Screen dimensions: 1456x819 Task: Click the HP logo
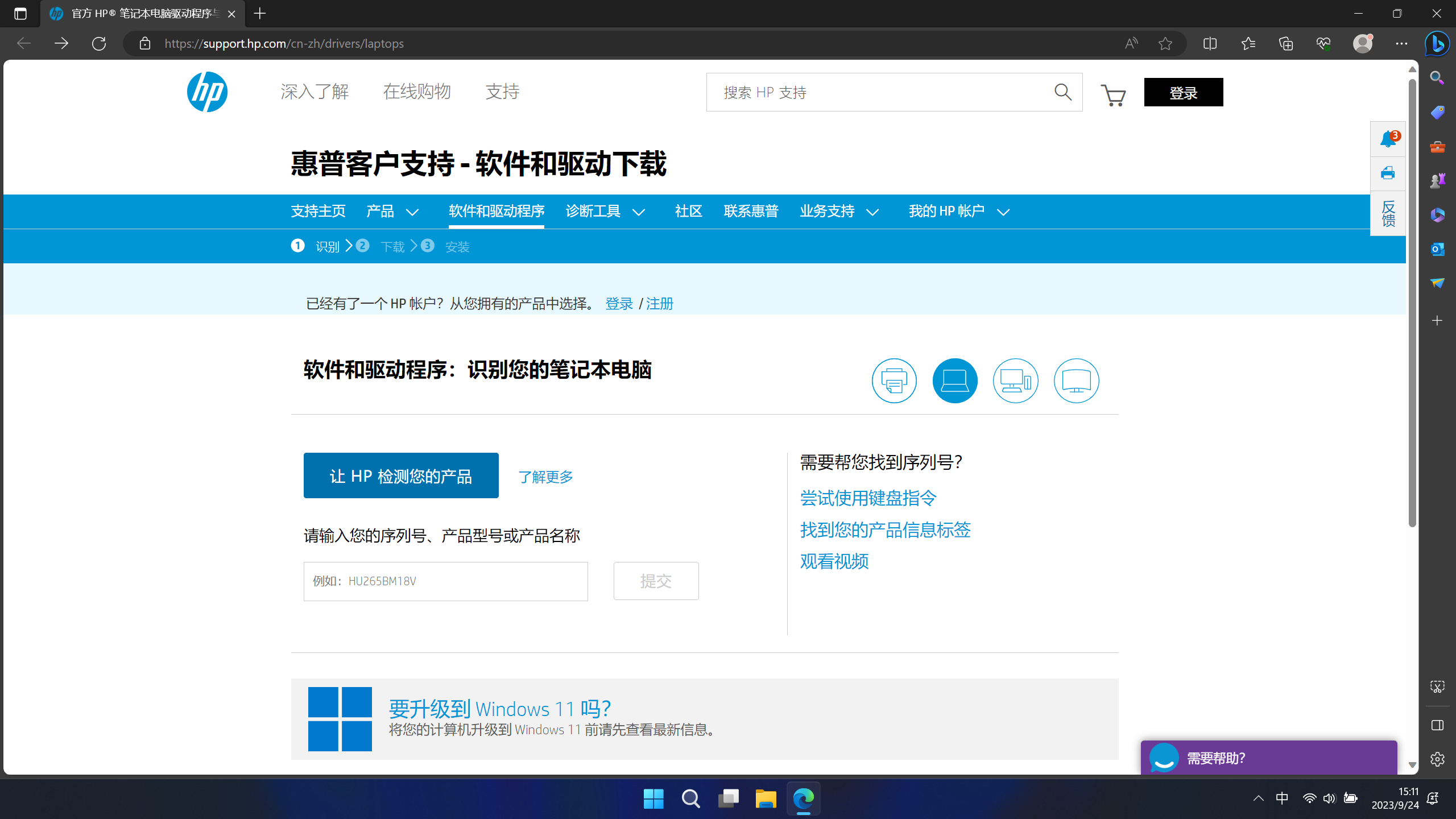(x=207, y=92)
